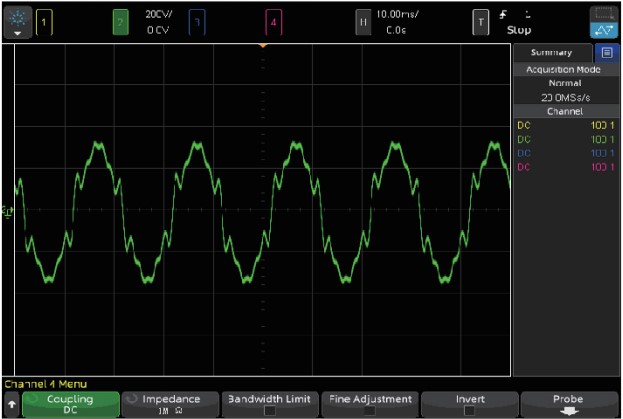Click the horizontal timebase H icon
Image resolution: width=623 pixels, height=419 pixels.
363,22
